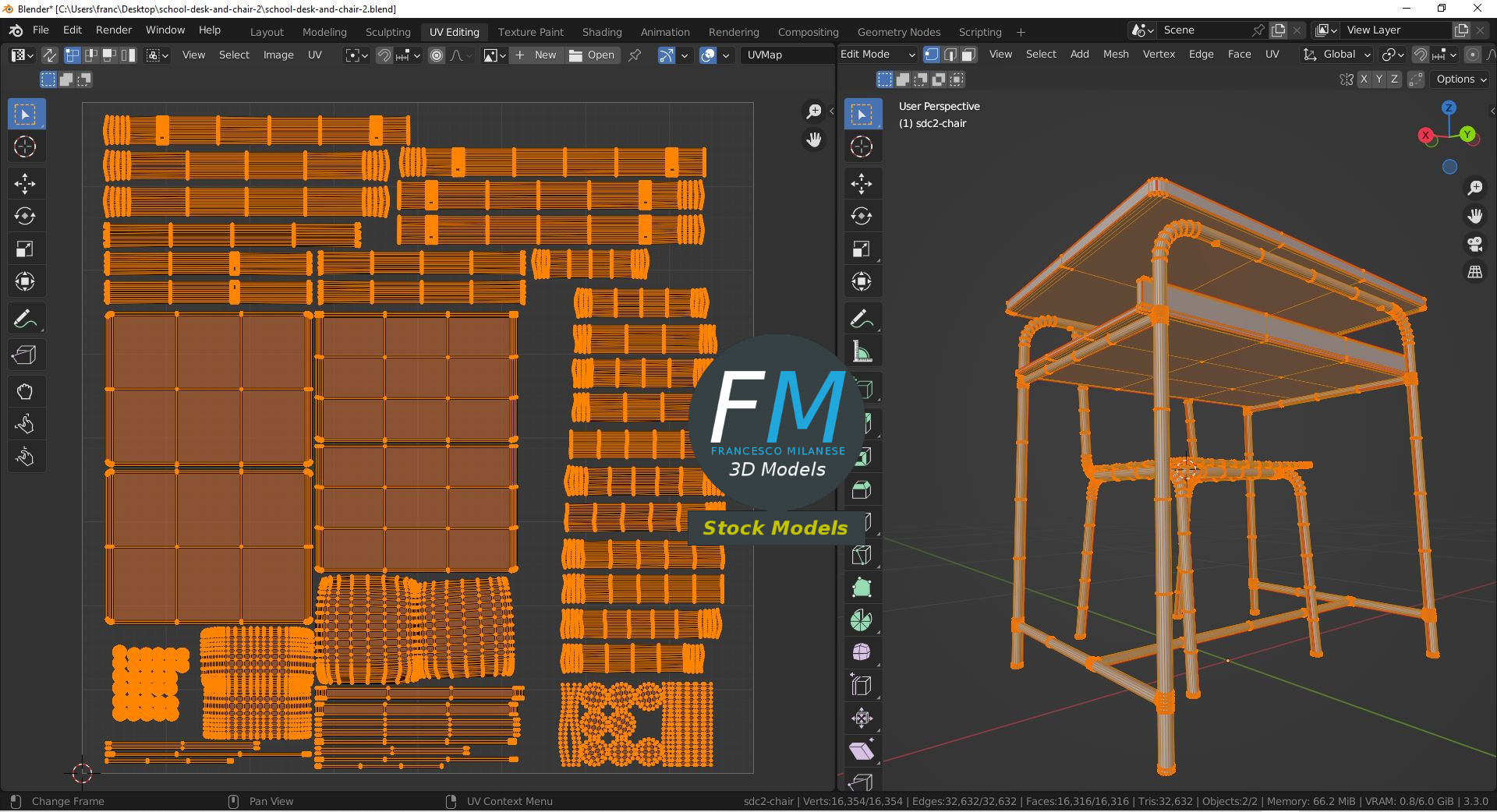Switch to the Texture Paint workspace tab

(530, 32)
